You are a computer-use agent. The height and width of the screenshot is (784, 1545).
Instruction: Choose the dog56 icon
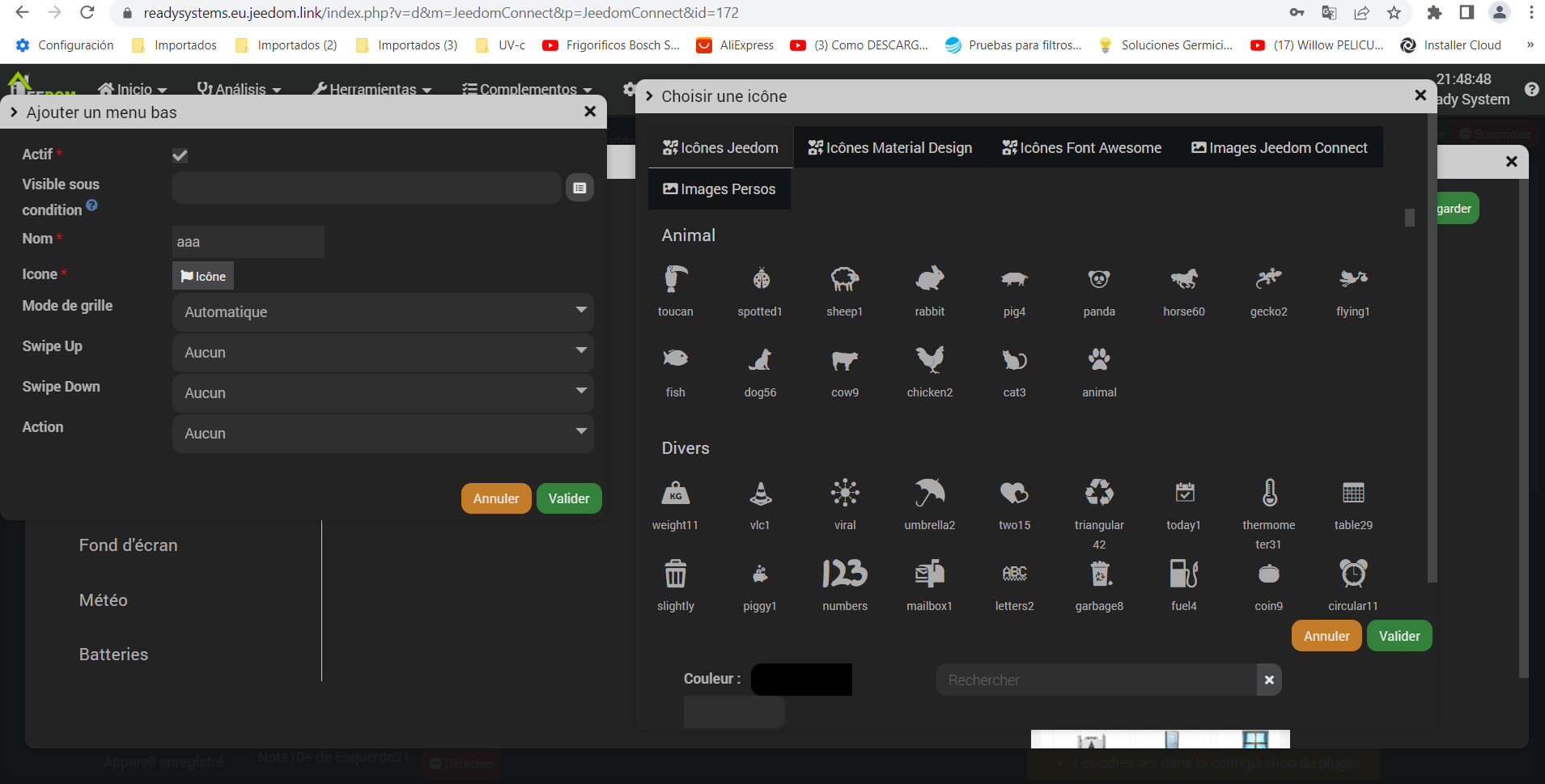click(761, 359)
